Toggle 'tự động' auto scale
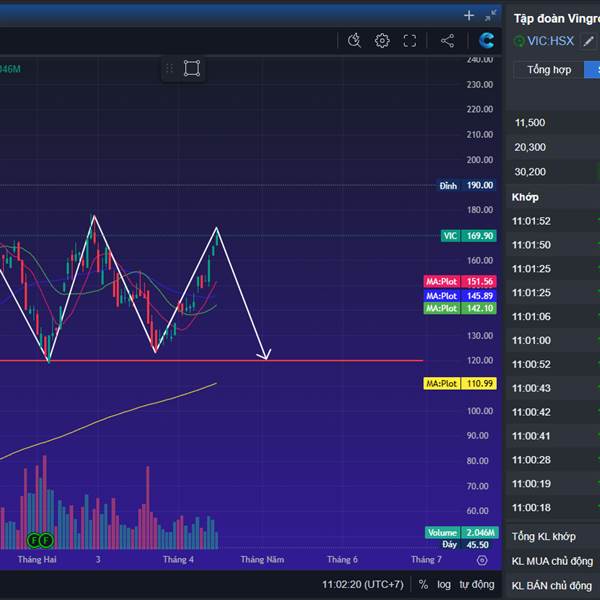The image size is (600, 600). 477,584
